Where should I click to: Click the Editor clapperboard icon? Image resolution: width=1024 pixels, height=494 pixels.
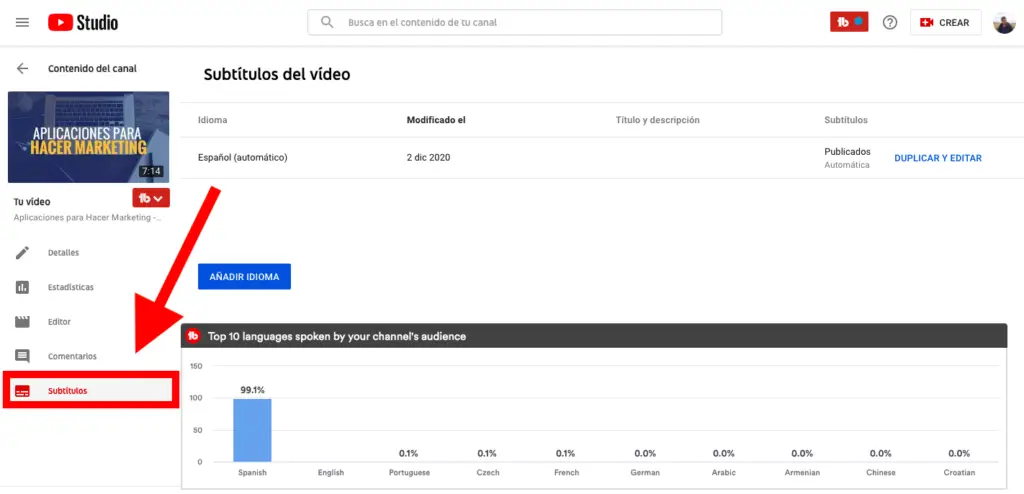point(22,322)
